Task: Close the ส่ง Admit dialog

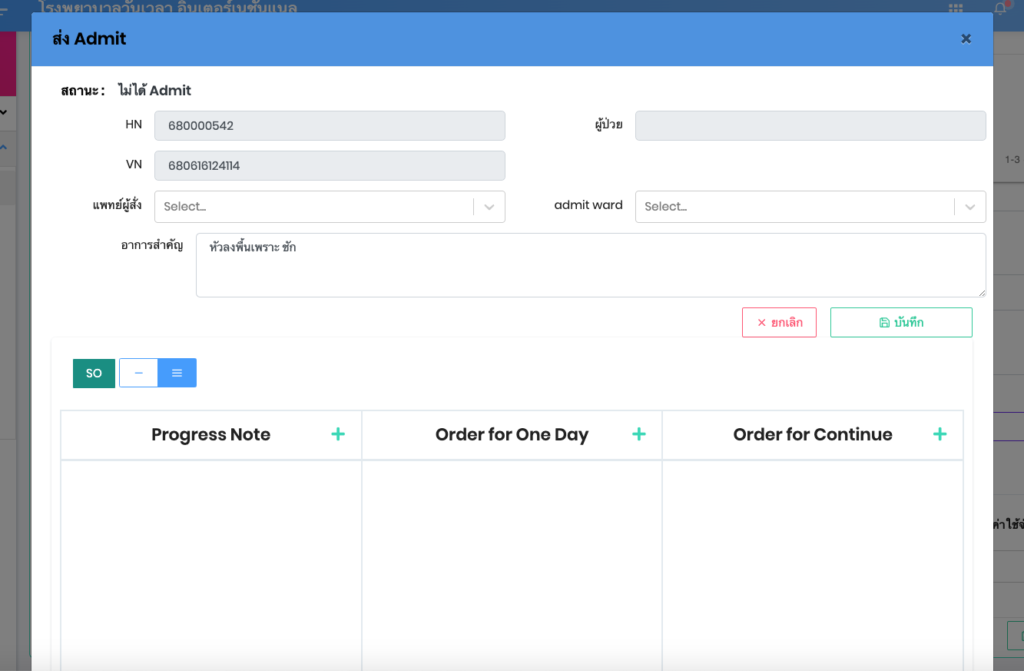Action: coord(965,39)
